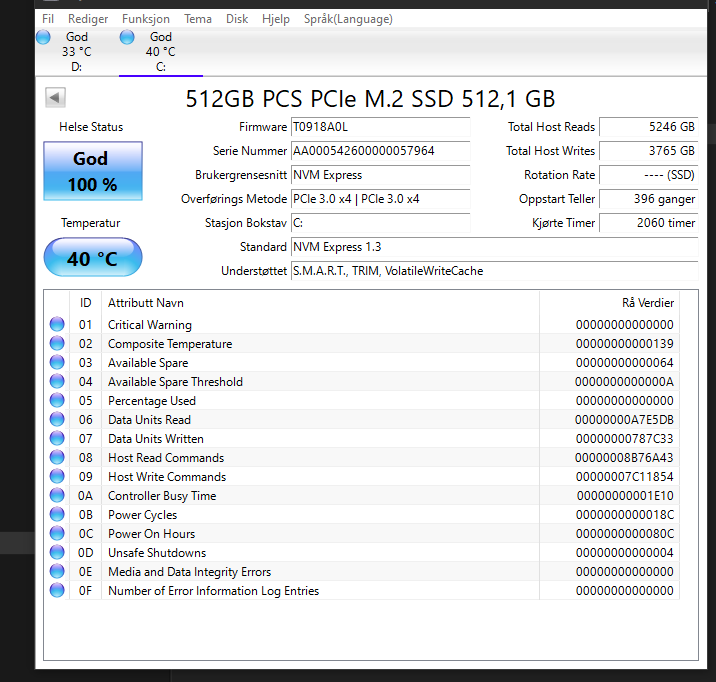
Task: Click the Firmware field T0918A0L
Action: (380, 127)
